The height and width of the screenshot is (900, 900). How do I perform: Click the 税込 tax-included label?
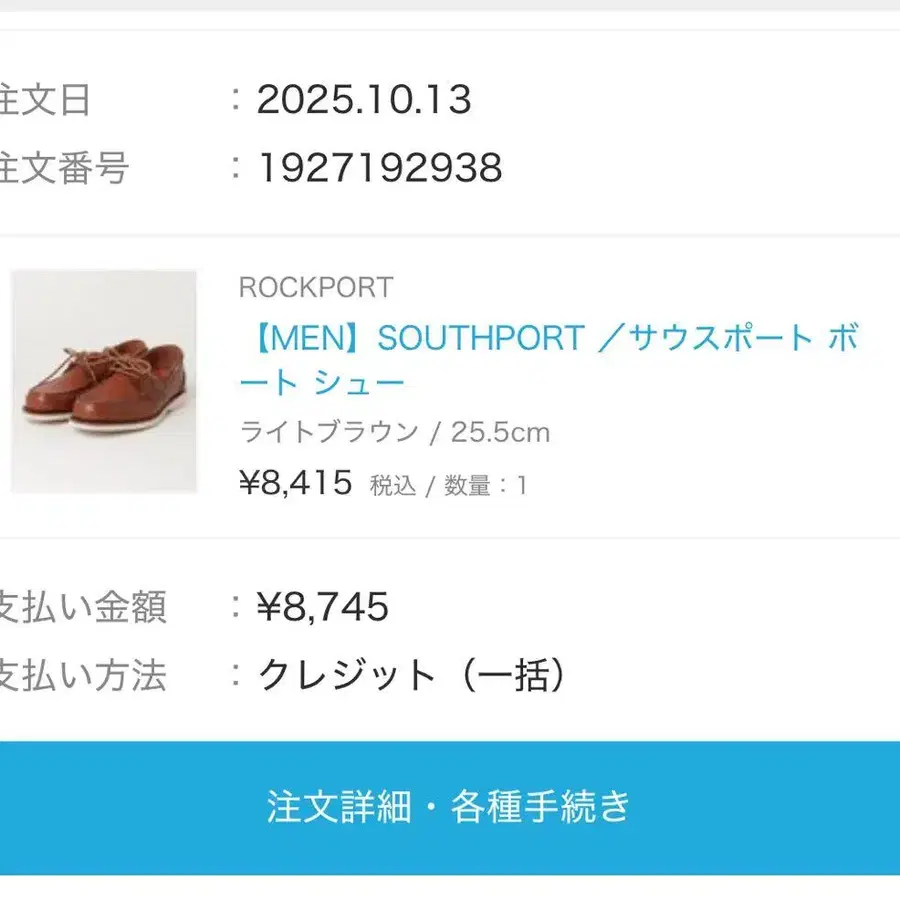tap(392, 486)
